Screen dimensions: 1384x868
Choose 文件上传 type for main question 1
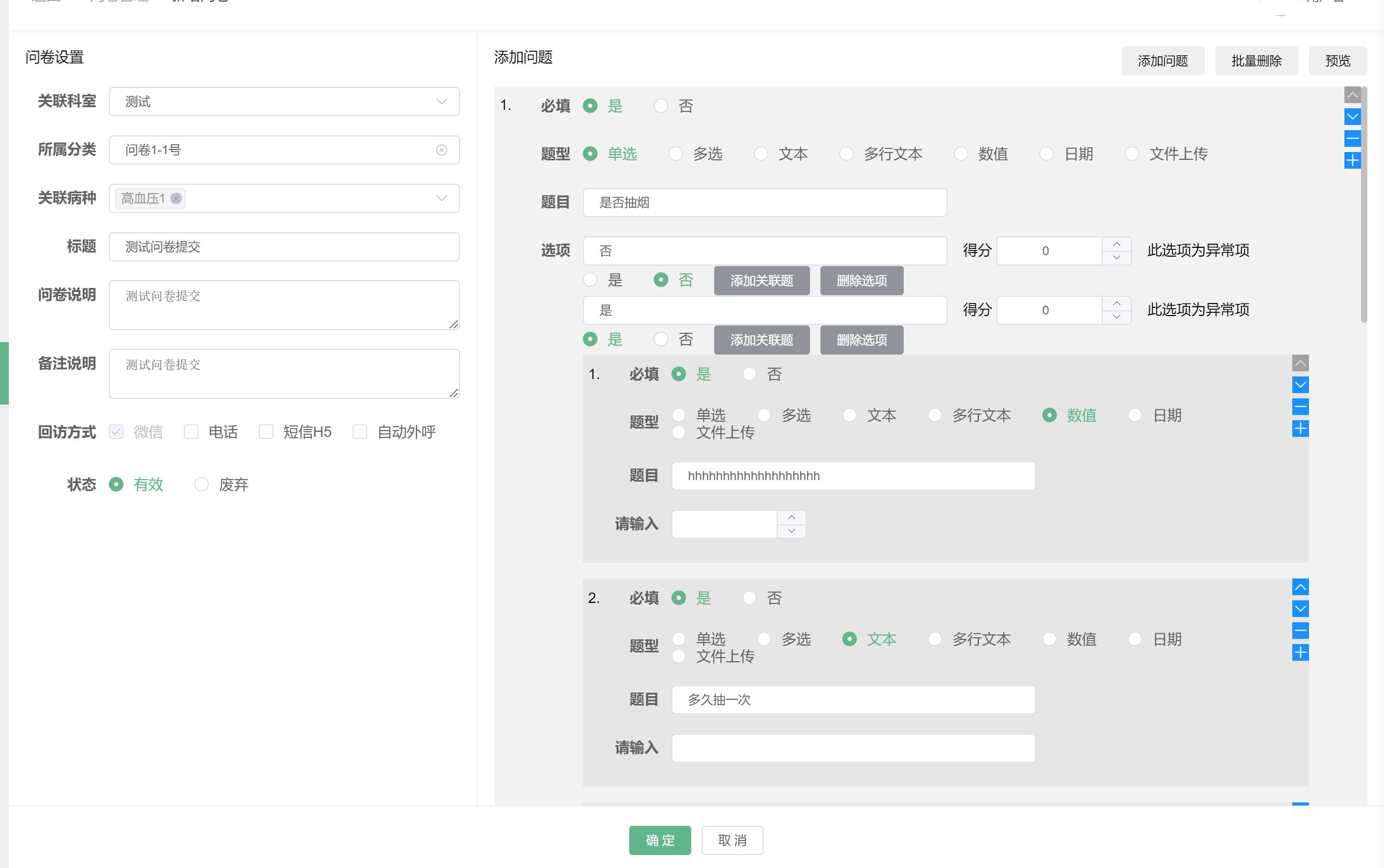1131,154
